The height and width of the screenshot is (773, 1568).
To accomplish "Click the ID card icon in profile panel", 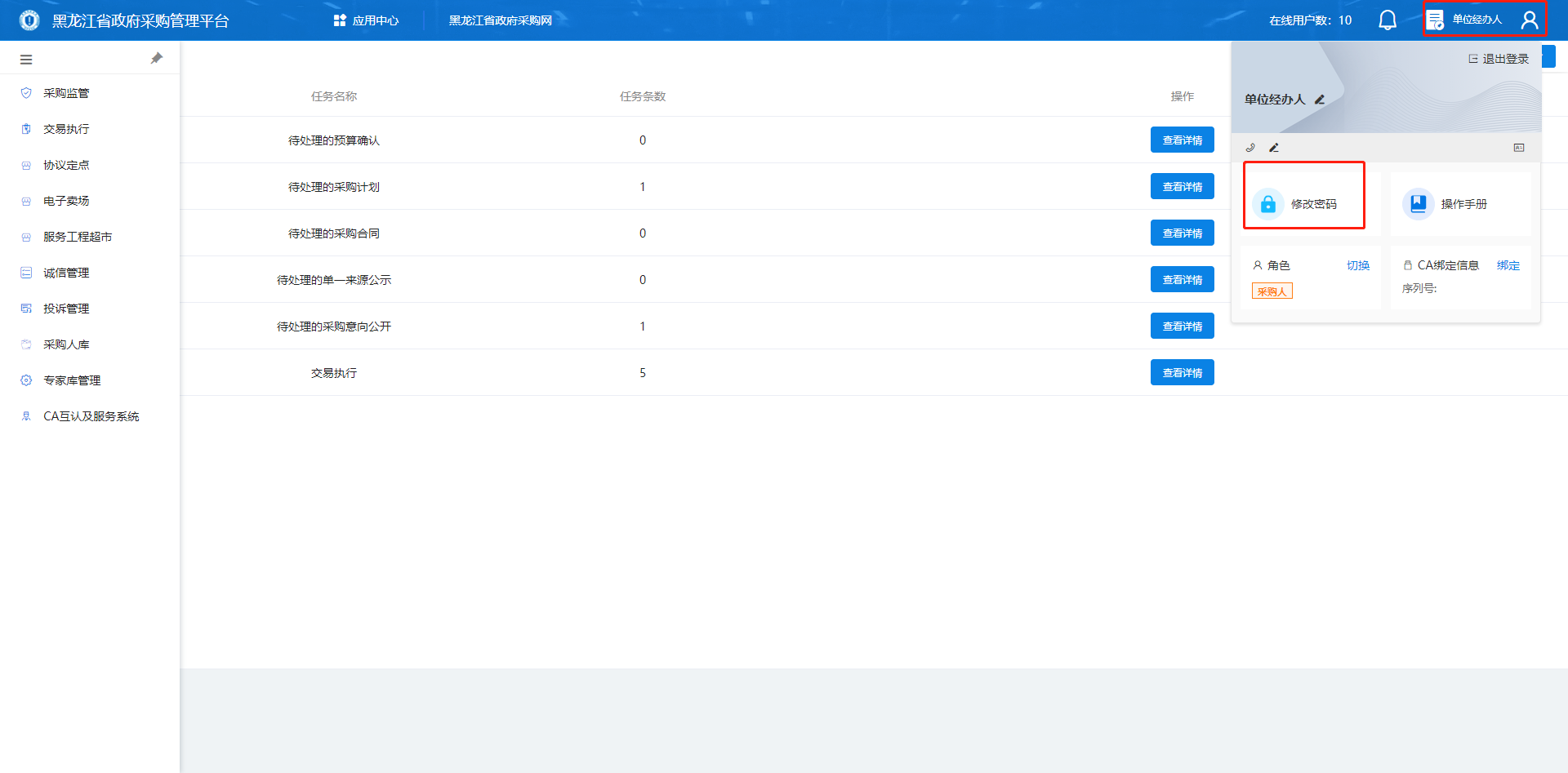I will (1519, 148).
